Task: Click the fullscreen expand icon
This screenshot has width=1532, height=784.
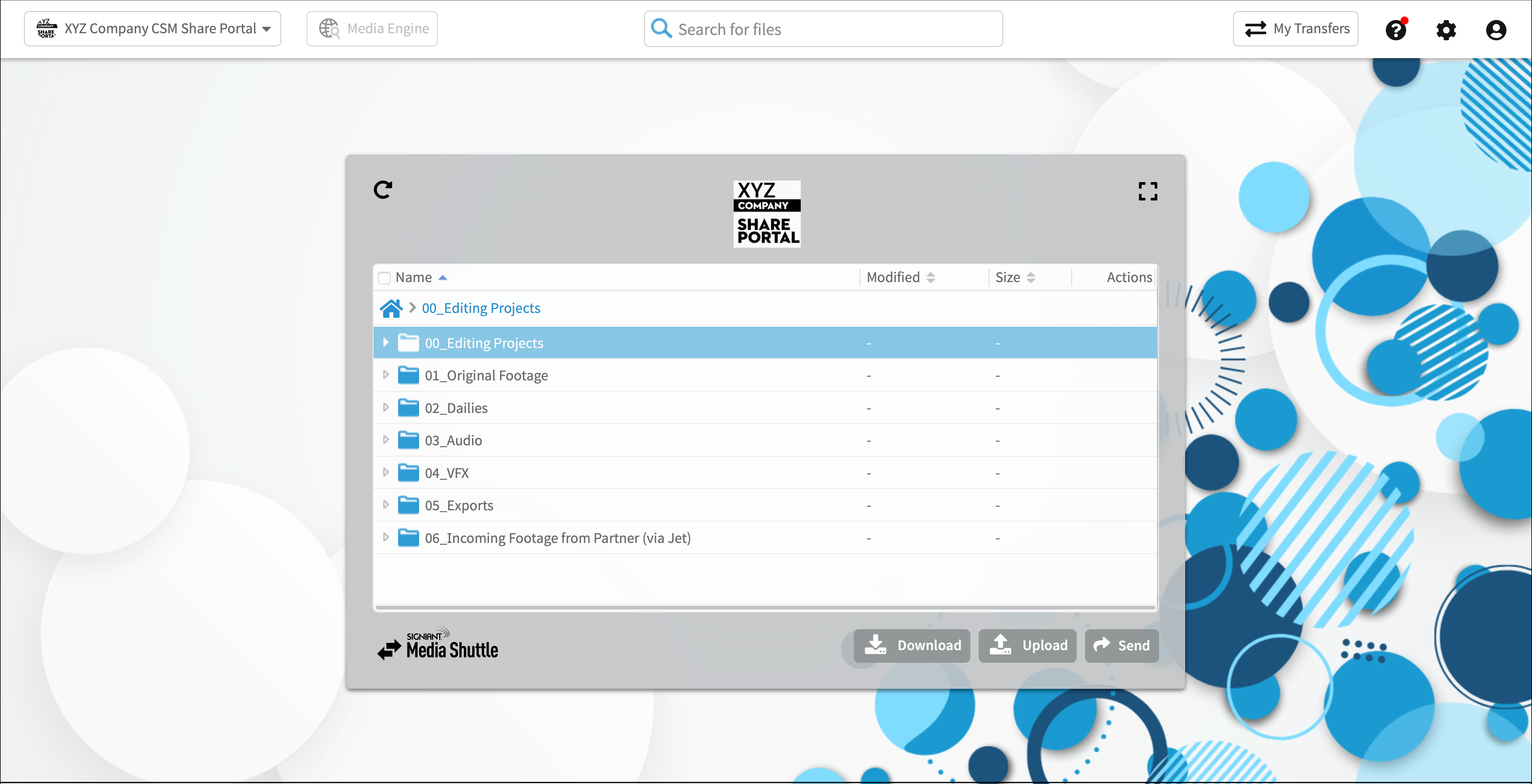Action: [x=1147, y=191]
